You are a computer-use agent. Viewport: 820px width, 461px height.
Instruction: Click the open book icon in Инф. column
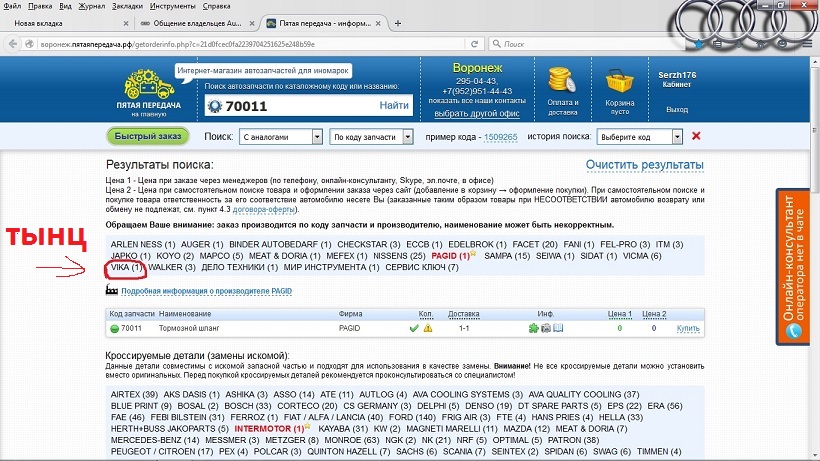click(x=559, y=328)
